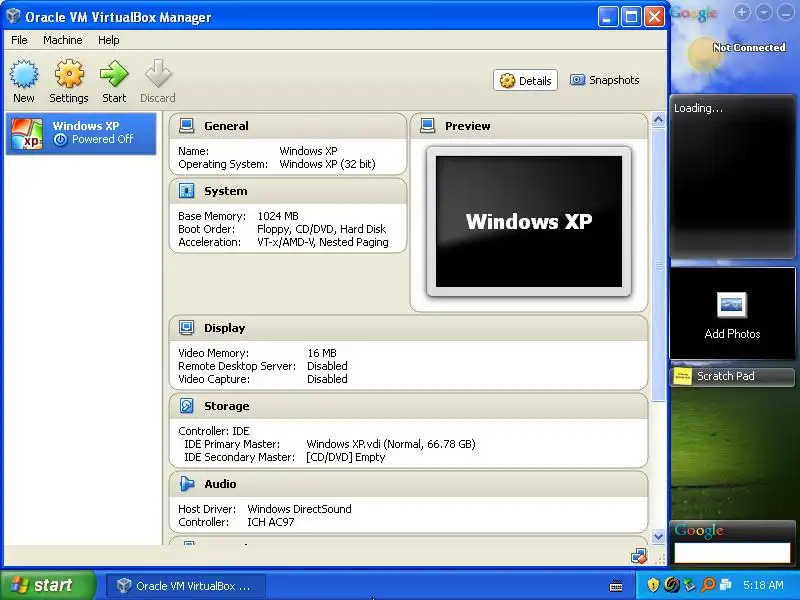Open Settings from the toolbar gear icon

69,73
